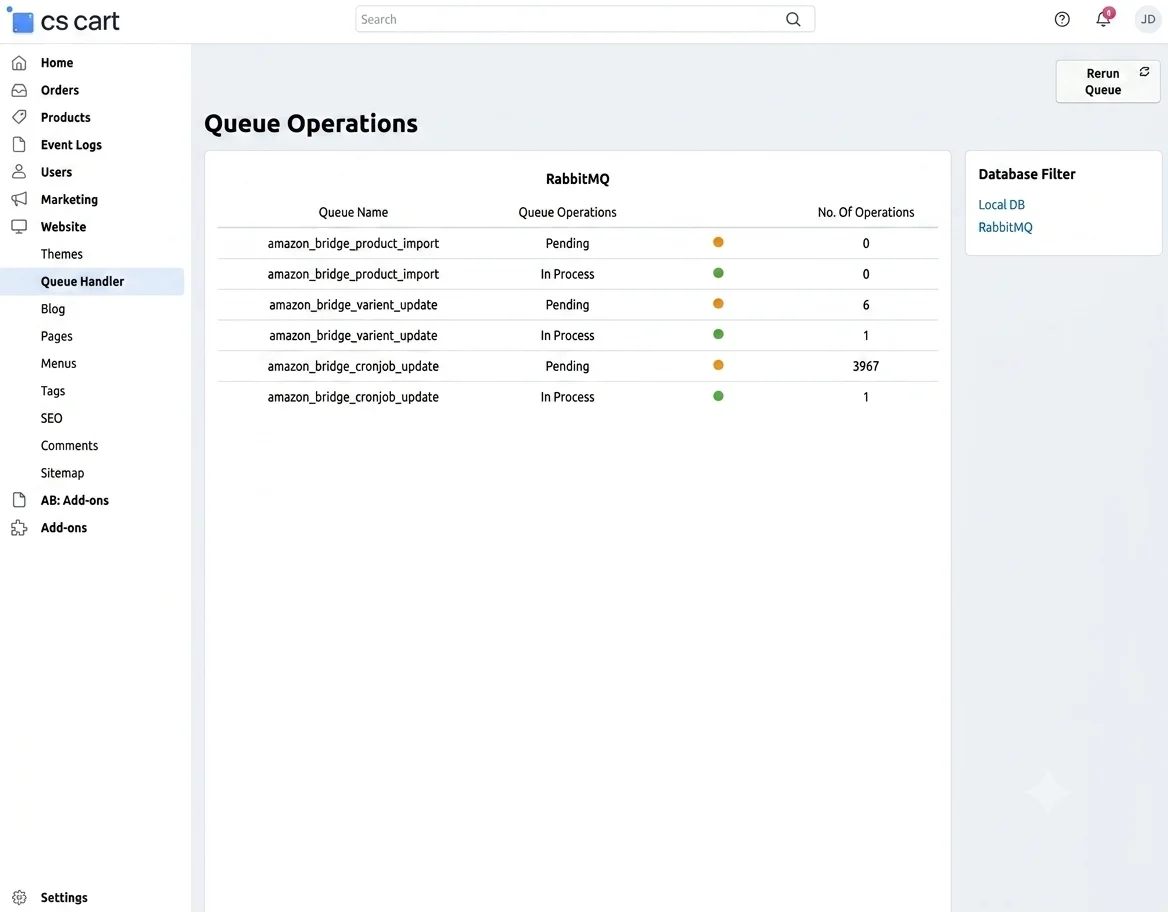The height and width of the screenshot is (912, 1168).
Task: Expand AB: Add-ons menu section
Action: tap(74, 500)
